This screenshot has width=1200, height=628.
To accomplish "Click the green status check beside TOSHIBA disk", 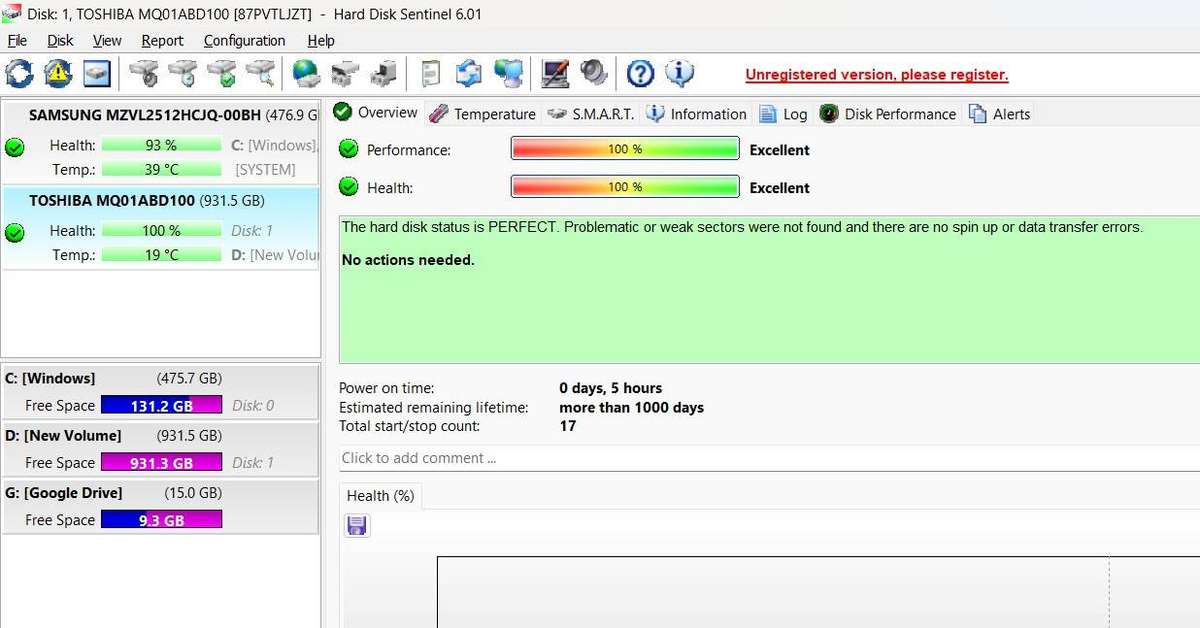I will [x=14, y=233].
